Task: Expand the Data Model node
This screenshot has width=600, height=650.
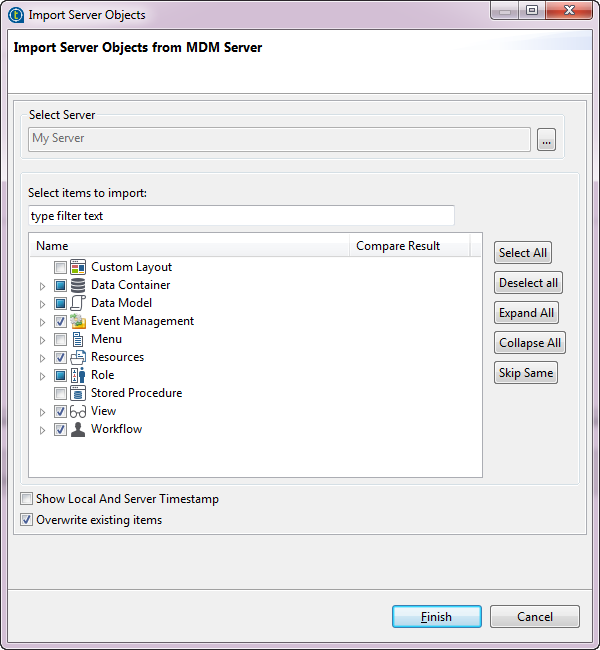Action: tap(42, 304)
